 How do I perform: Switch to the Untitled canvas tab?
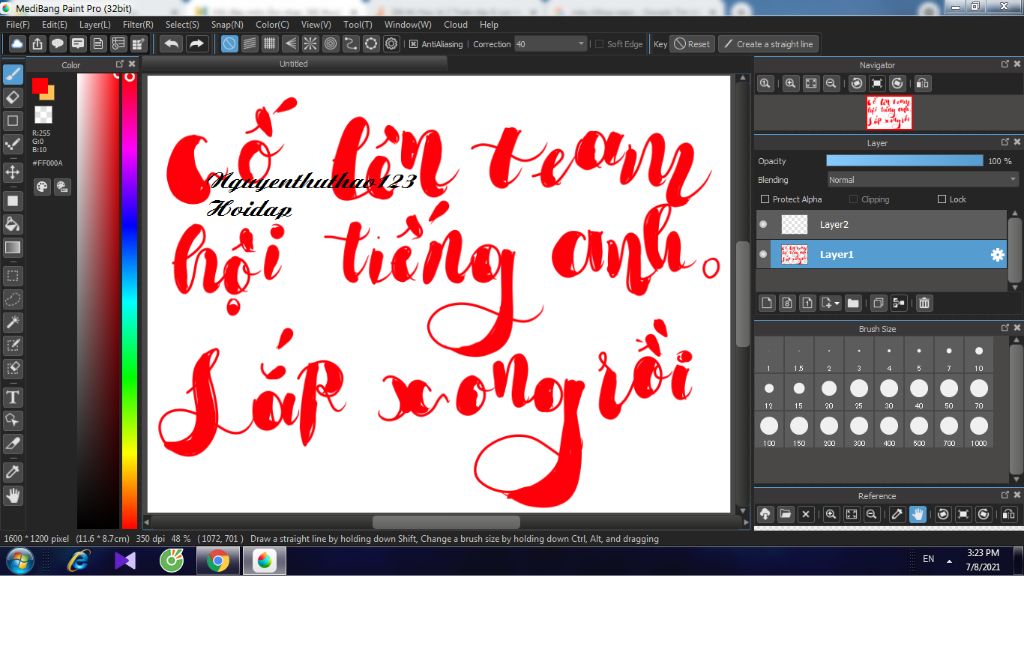pyautogui.click(x=294, y=63)
